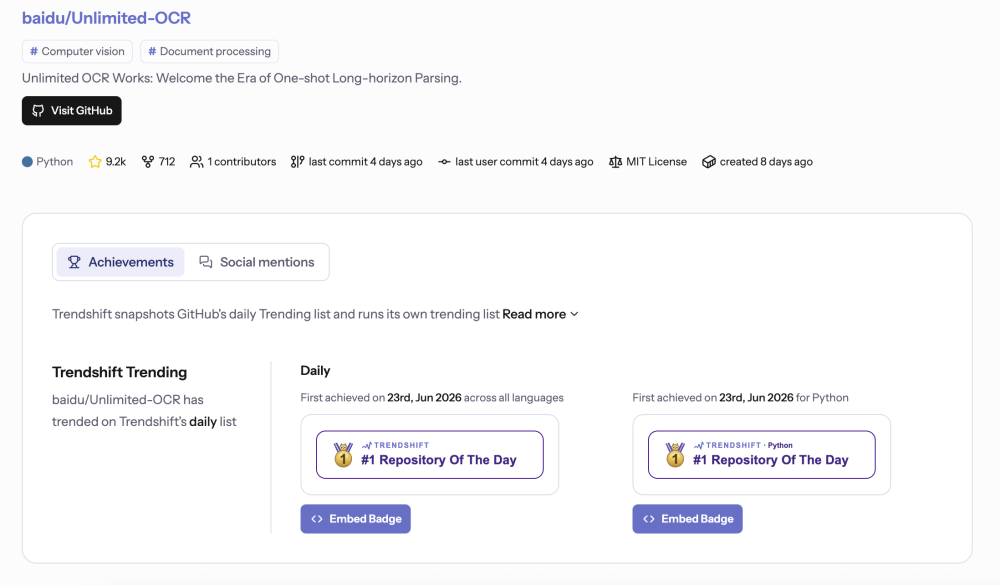Click the "1 contributors" text
The image size is (1000, 585).
click(242, 161)
